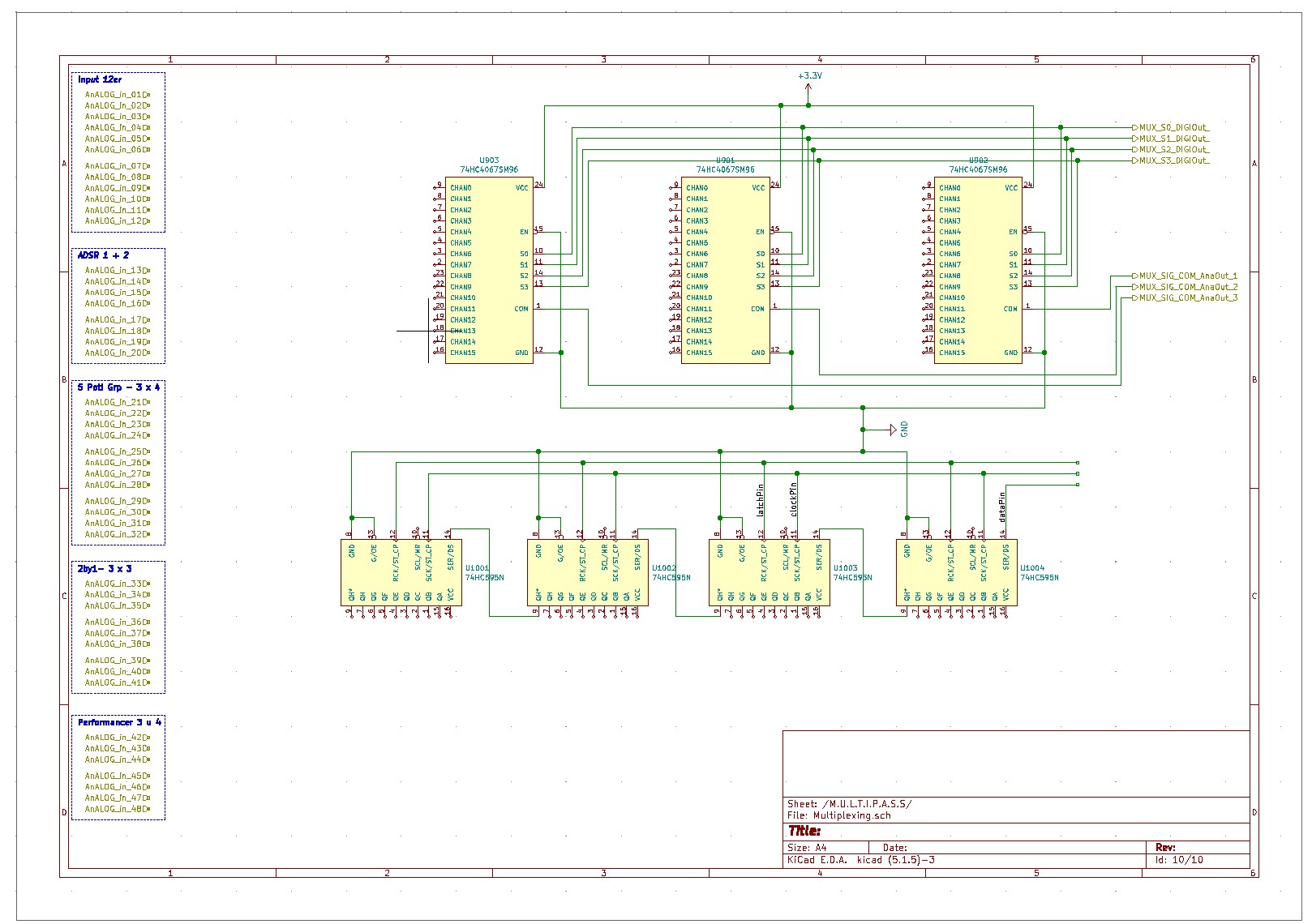Select shift register U1001 74HC595N symbol

pyautogui.click(x=403, y=571)
